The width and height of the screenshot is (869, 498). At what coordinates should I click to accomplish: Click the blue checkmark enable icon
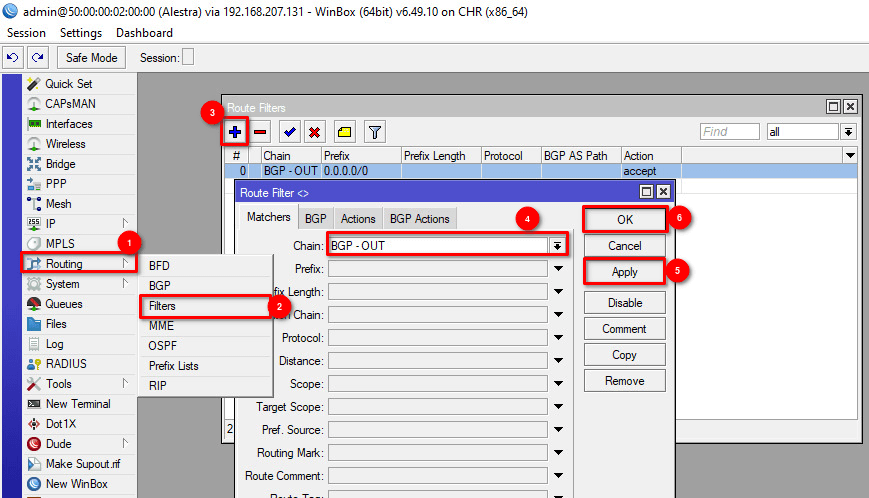pyautogui.click(x=289, y=131)
